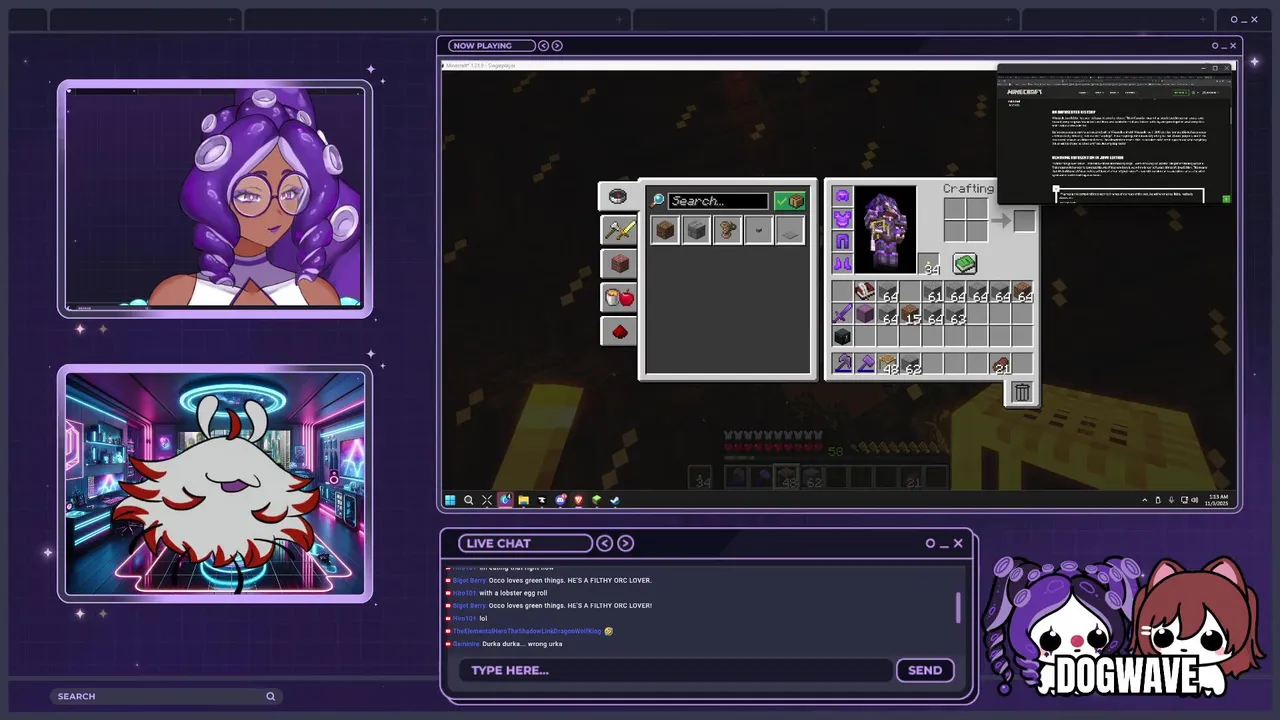The width and height of the screenshot is (1280, 720).
Task: Select the flat pressure plate recipe
Action: pos(789,231)
